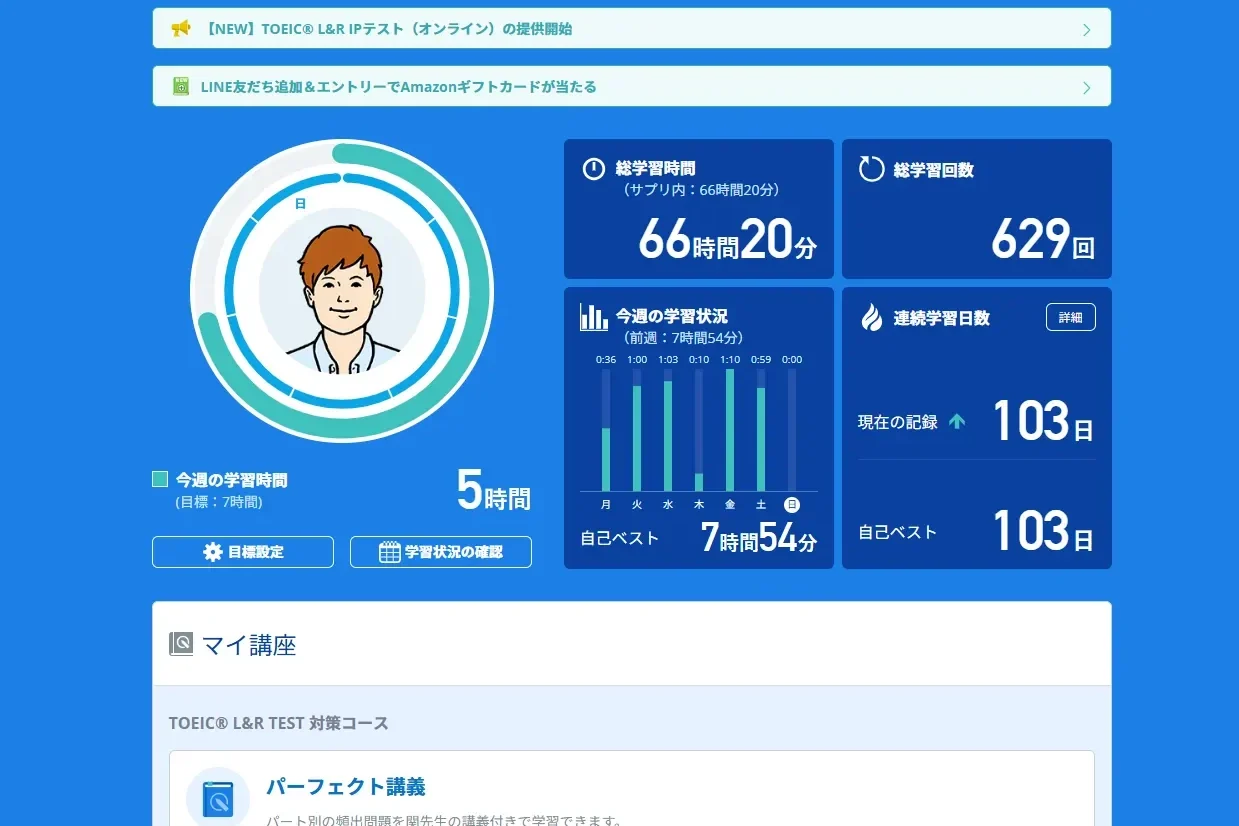The height and width of the screenshot is (826, 1239).
Task: Select the 金 Friday bar in chart
Action: pos(730,430)
